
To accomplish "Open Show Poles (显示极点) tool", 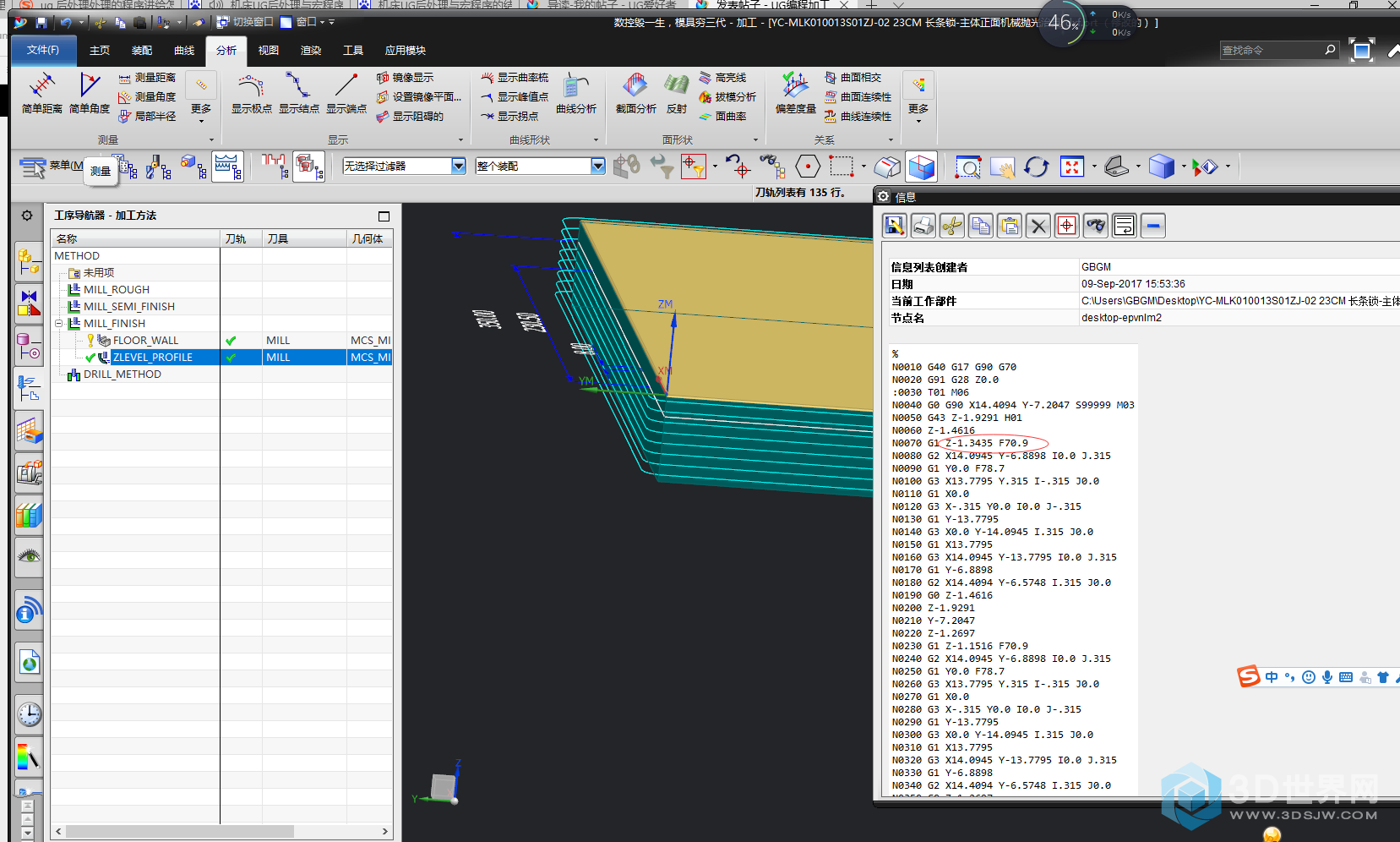I will (252, 94).
